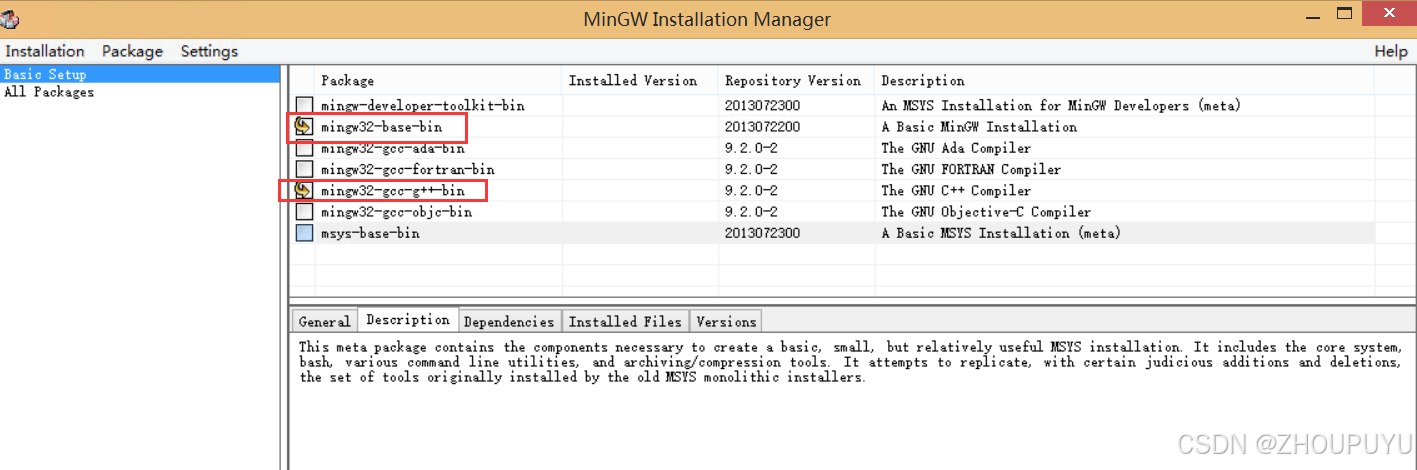This screenshot has width=1417, height=470.
Task: Mark the mingw32-gcc-objc-bin checkbox
Action: point(304,212)
